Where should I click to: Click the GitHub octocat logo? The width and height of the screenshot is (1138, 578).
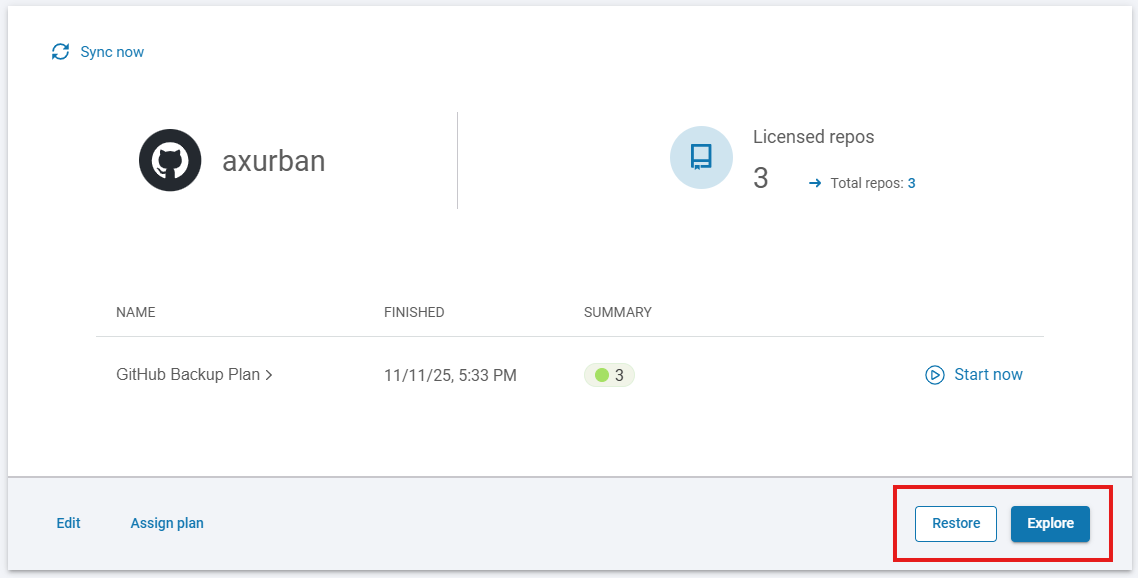(x=170, y=161)
